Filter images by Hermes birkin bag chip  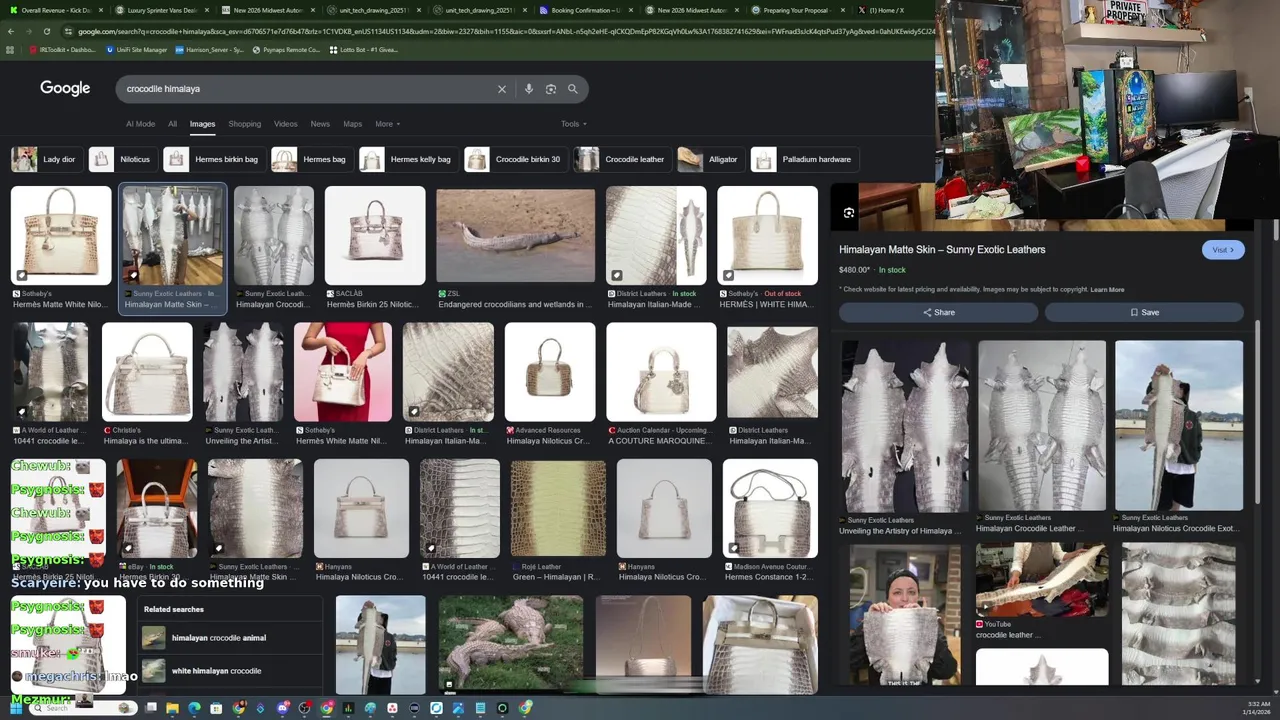(214, 159)
